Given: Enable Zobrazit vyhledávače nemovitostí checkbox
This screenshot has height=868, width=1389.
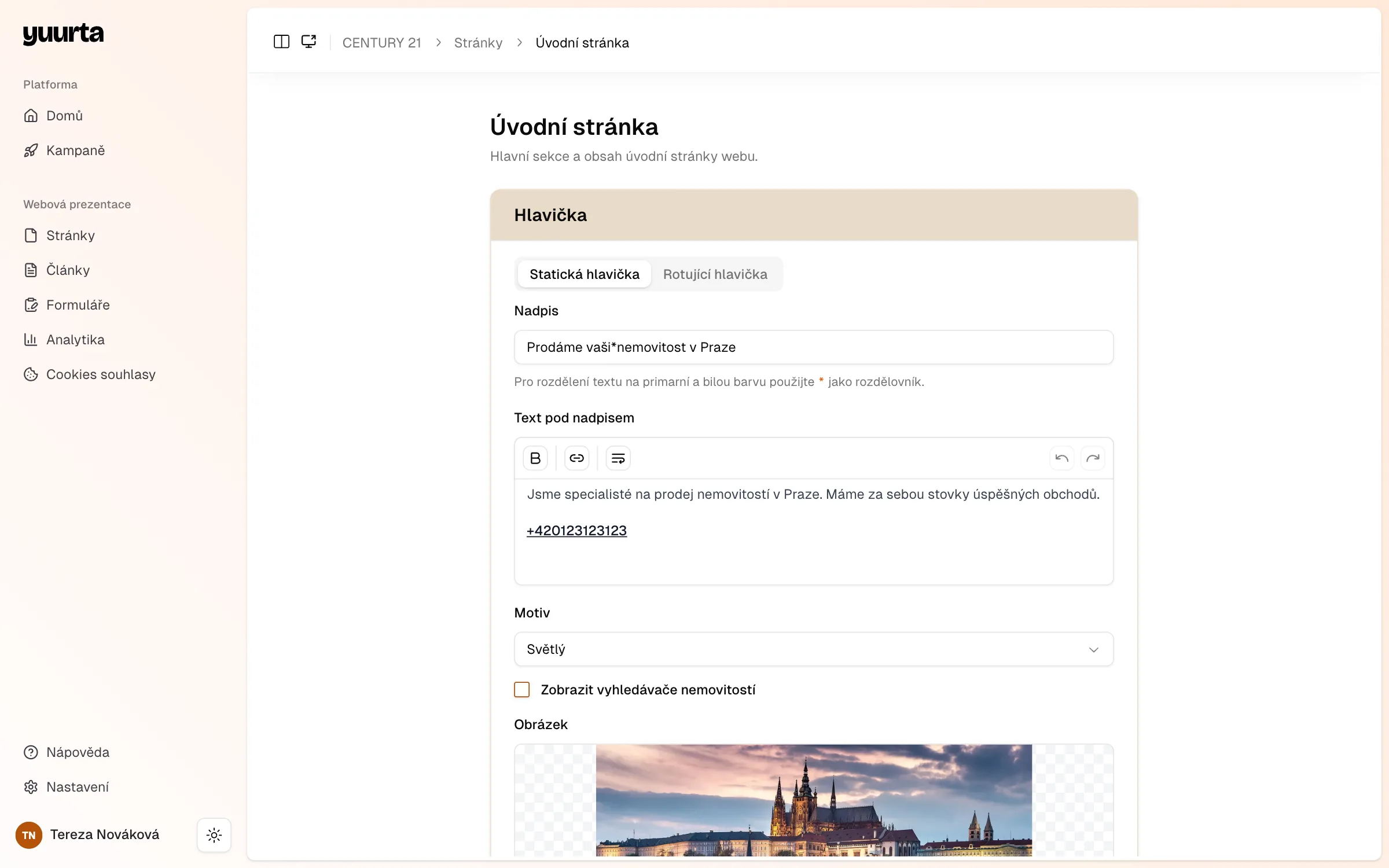Looking at the screenshot, I should 522,690.
